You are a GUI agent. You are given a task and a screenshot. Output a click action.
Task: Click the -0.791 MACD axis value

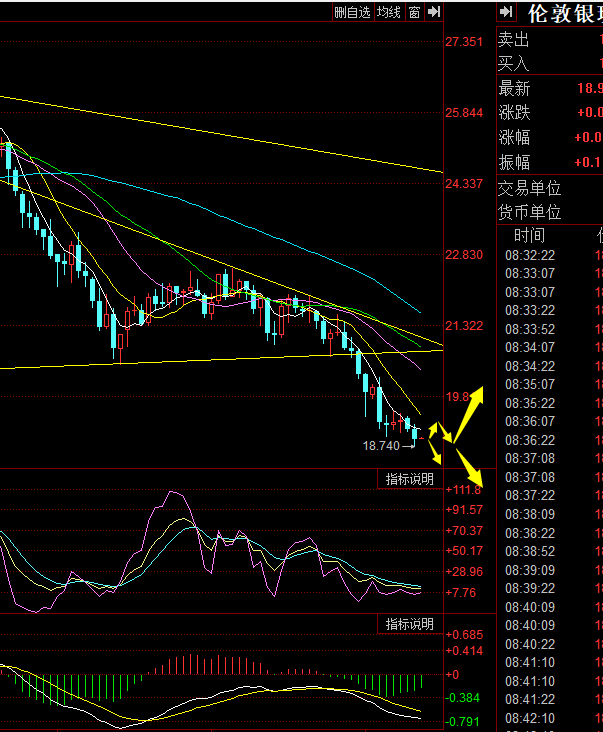point(462,722)
